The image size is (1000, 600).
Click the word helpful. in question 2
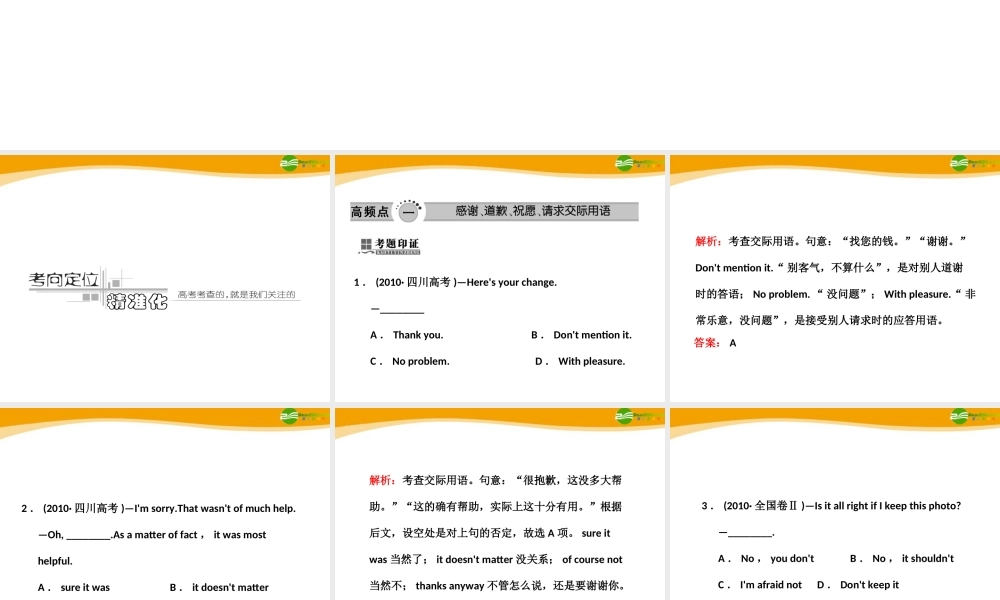pyautogui.click(x=55, y=561)
